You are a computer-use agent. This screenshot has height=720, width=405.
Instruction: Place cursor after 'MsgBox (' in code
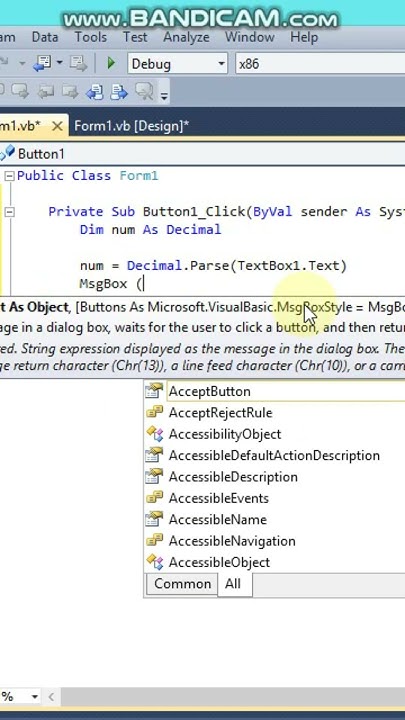pyautogui.click(x=144, y=284)
